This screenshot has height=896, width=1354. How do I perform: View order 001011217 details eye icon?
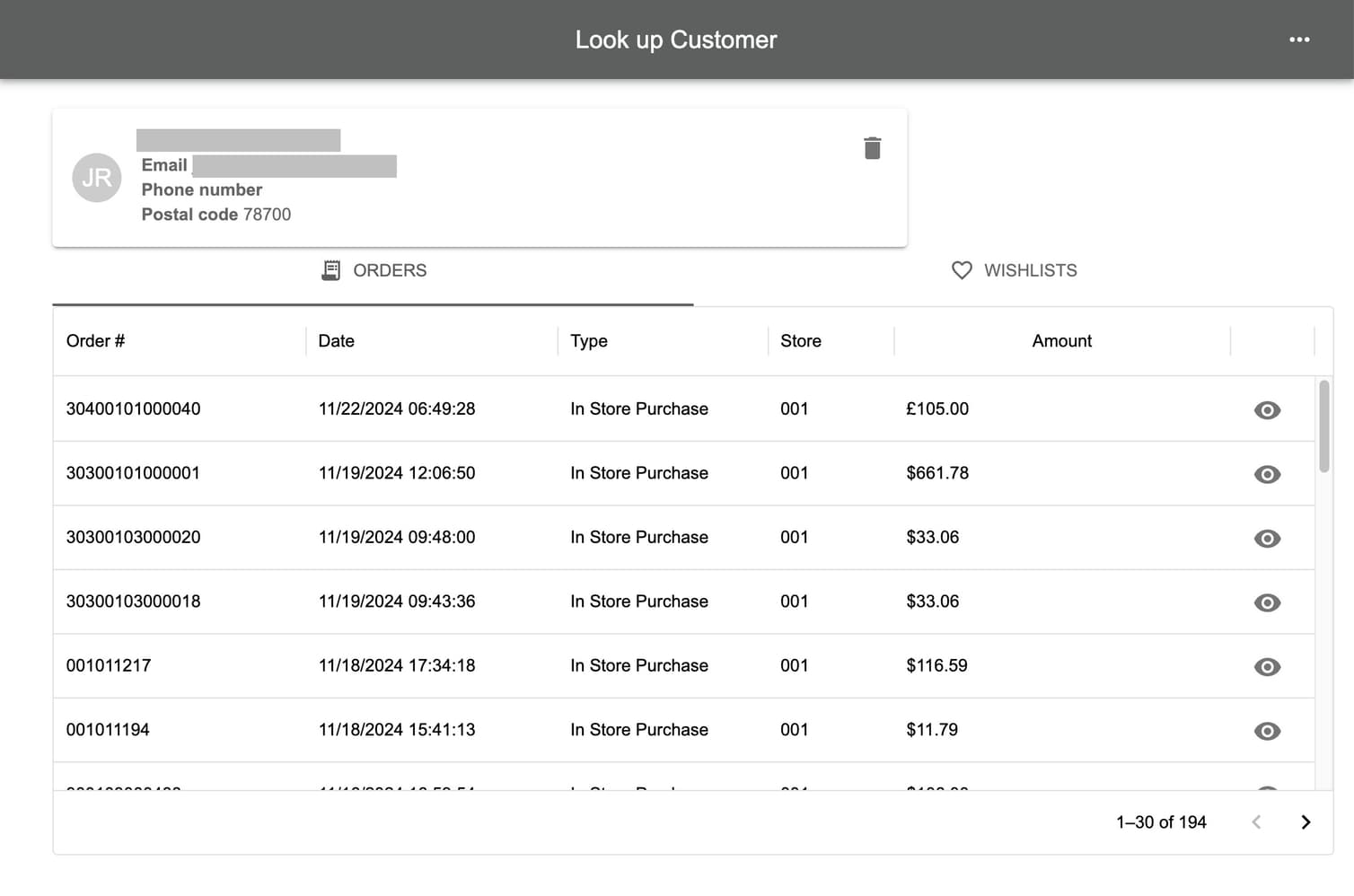click(1267, 667)
